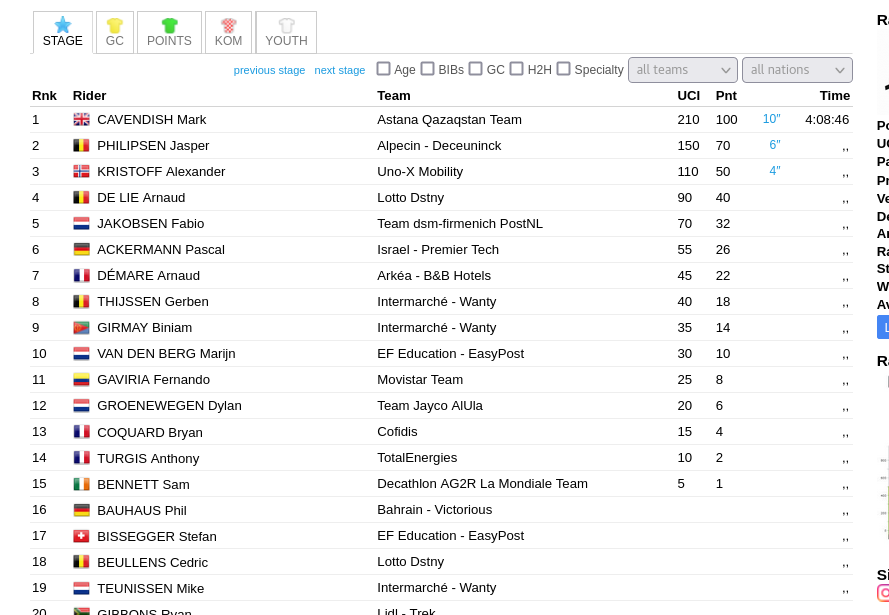Click the flag beside Coquard

tap(82, 432)
